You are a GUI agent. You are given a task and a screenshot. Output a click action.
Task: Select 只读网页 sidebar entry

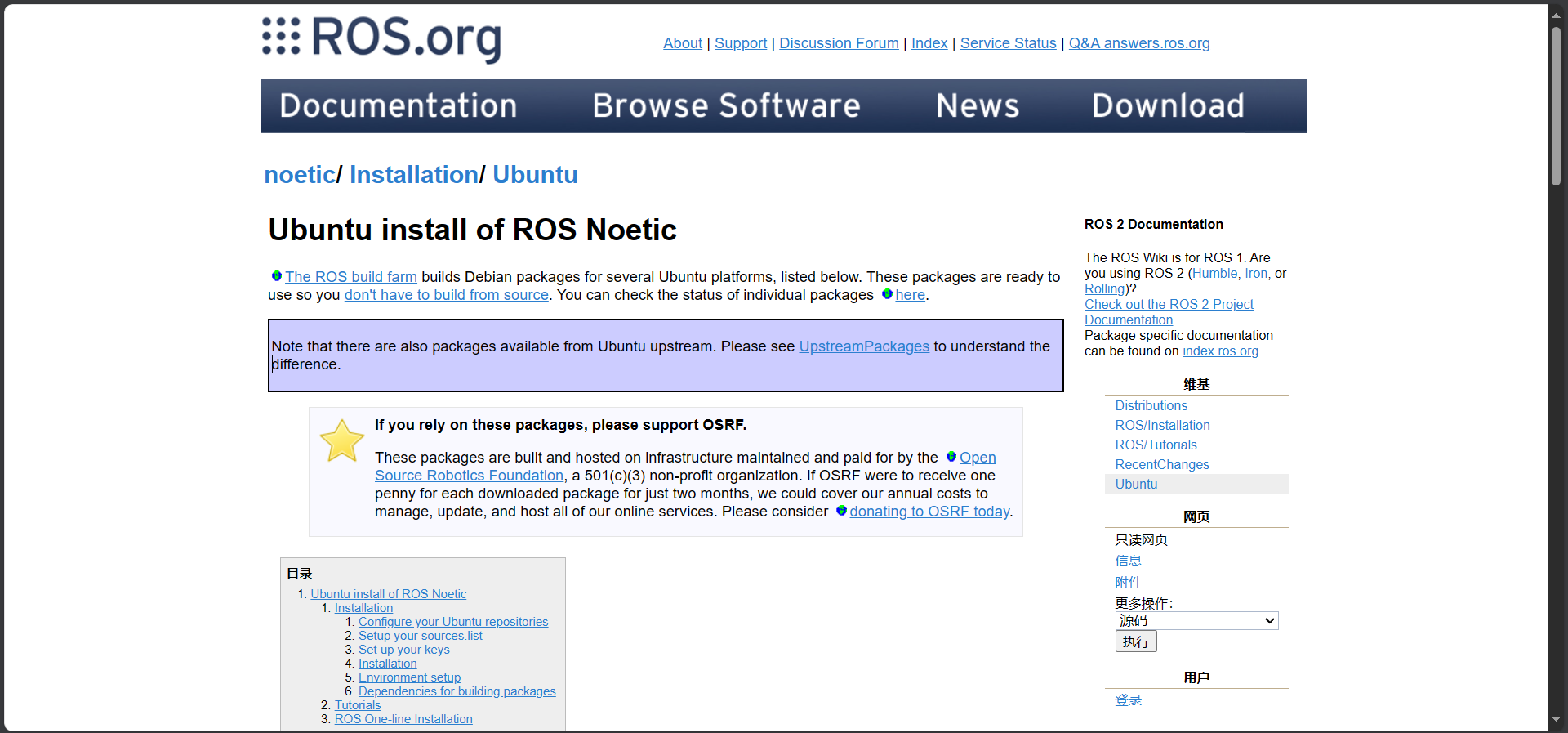point(1142,539)
